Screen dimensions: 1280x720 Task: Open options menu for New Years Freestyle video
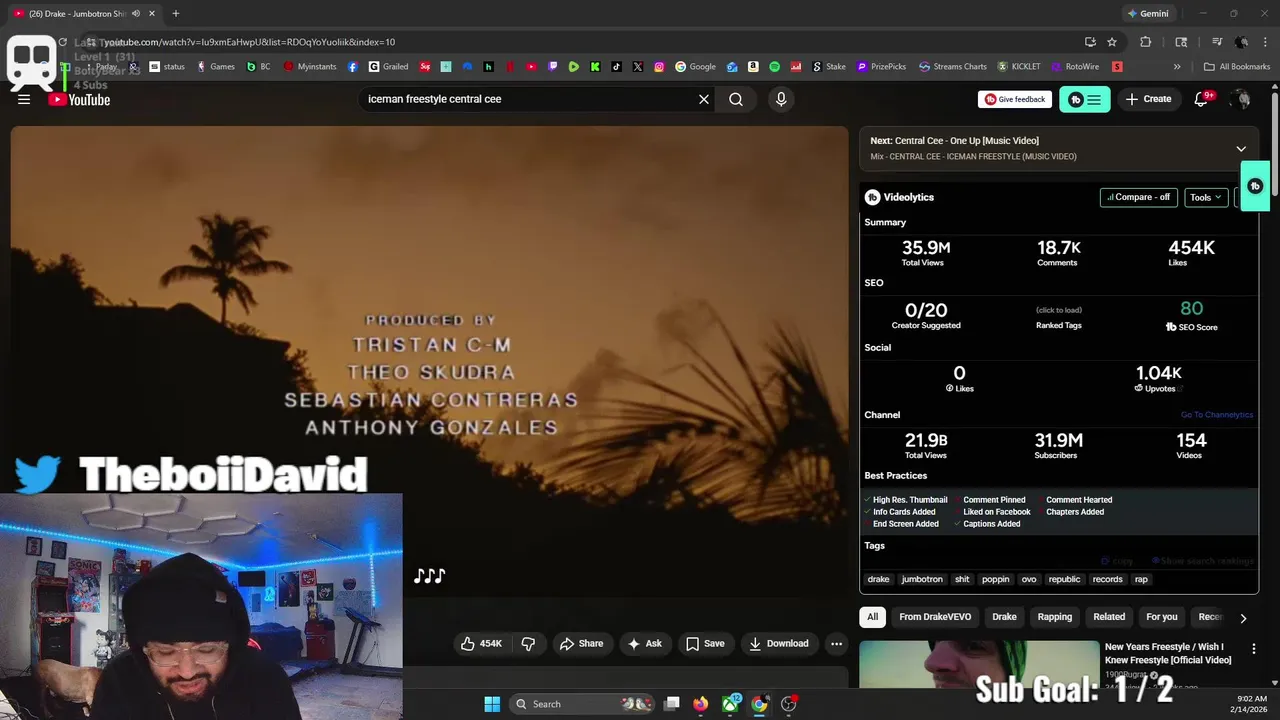click(x=1254, y=649)
